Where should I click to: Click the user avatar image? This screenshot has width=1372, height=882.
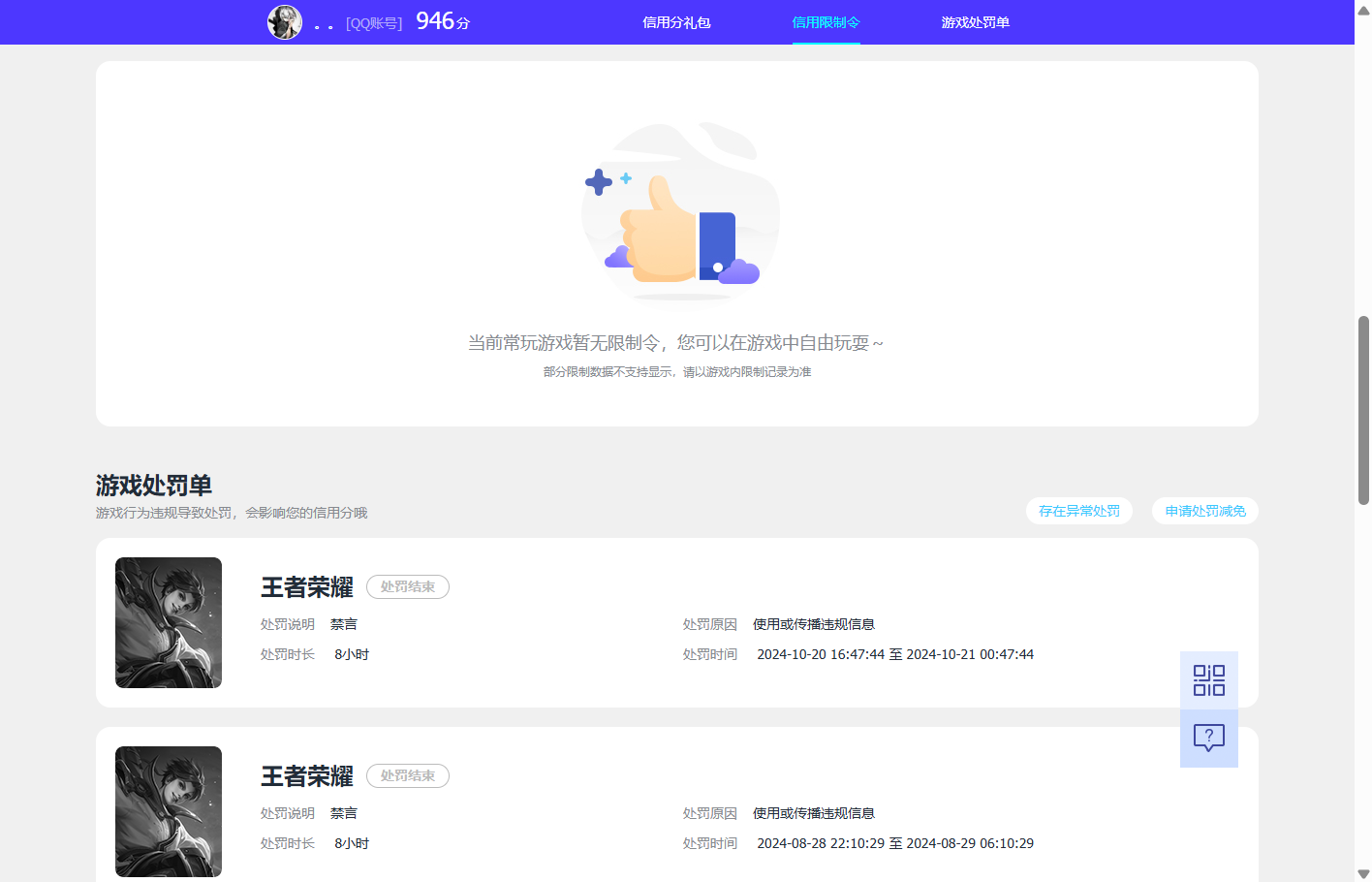click(x=285, y=21)
